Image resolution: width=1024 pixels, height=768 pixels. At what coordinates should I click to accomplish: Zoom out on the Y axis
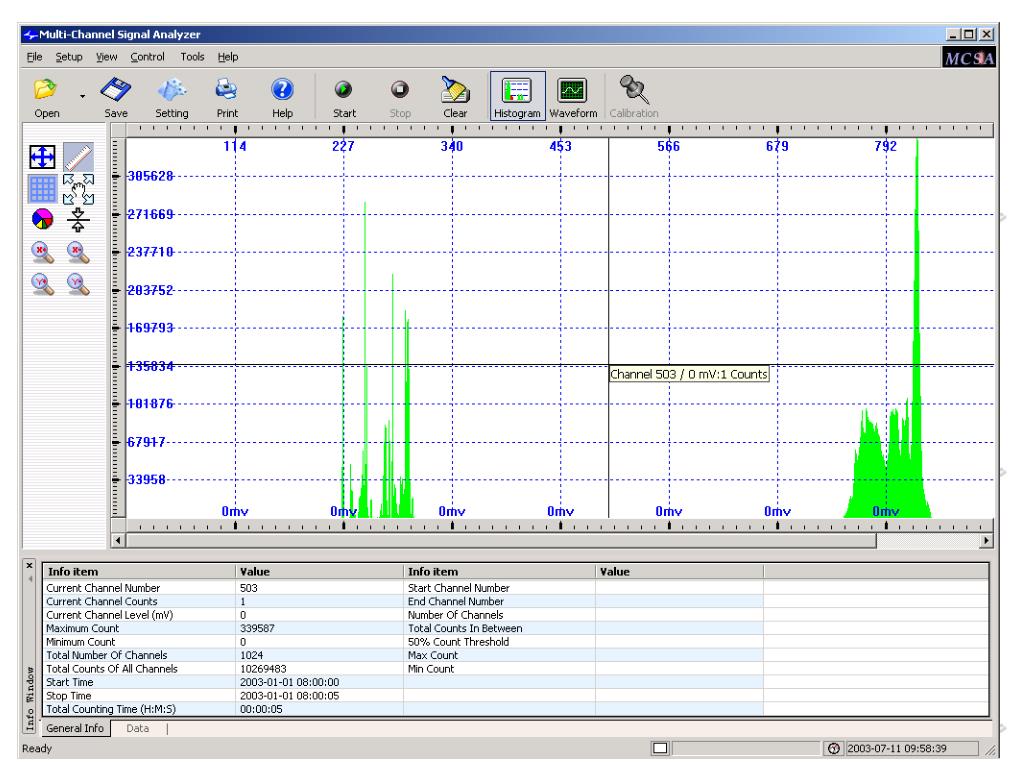click(78, 284)
